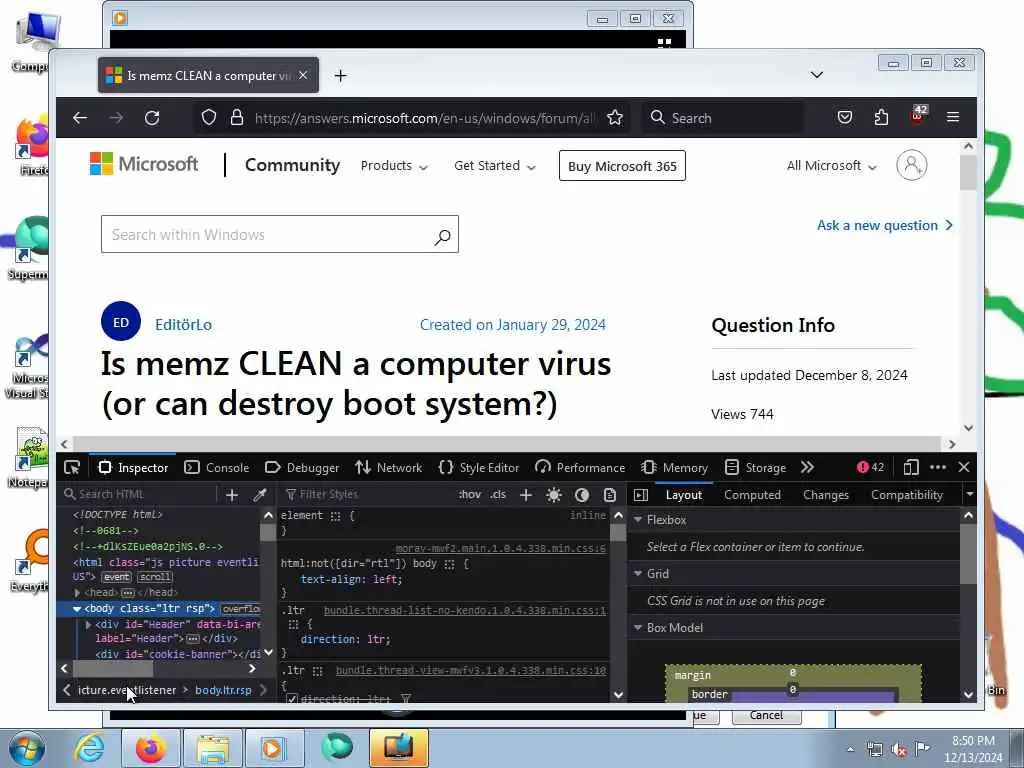Open the sign-in account avatar icon

pos(912,165)
